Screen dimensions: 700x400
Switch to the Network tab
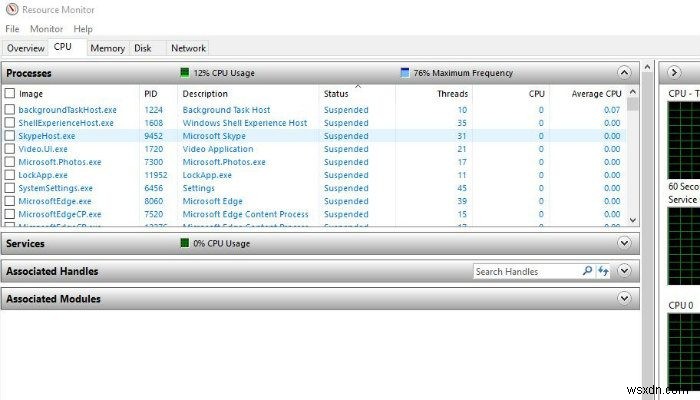point(188,48)
